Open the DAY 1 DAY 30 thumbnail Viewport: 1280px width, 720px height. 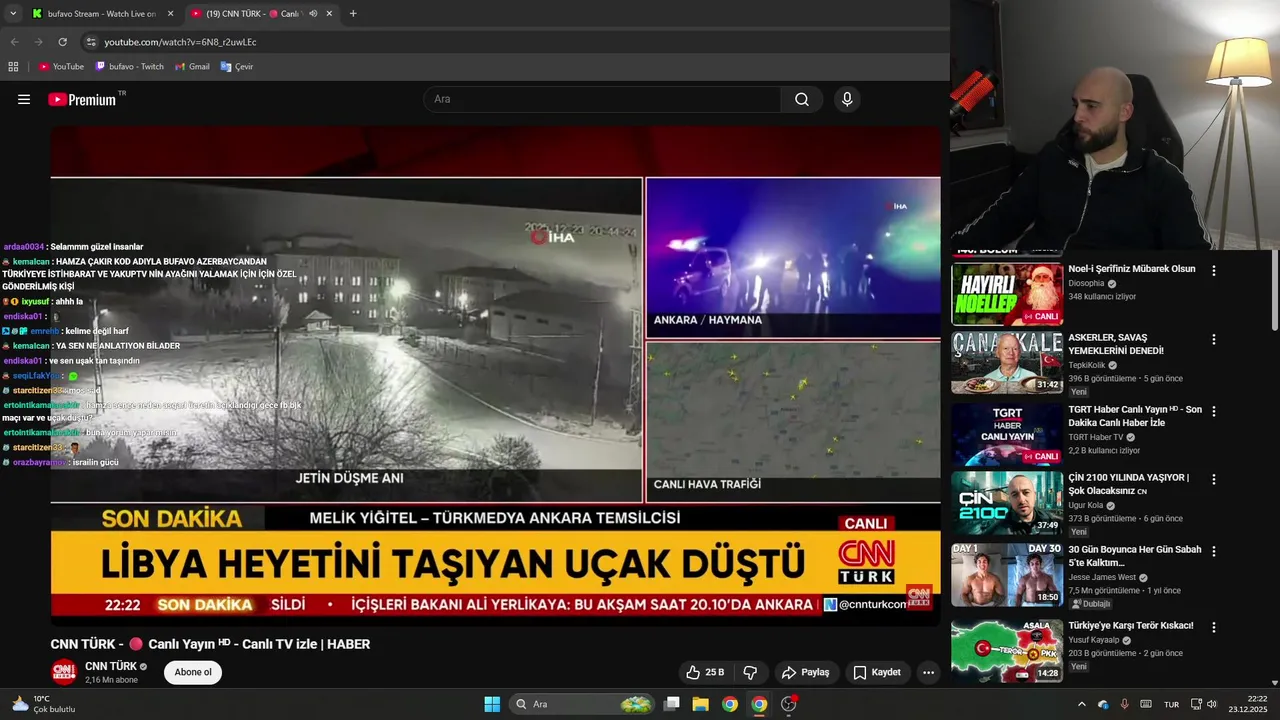pos(1007,575)
